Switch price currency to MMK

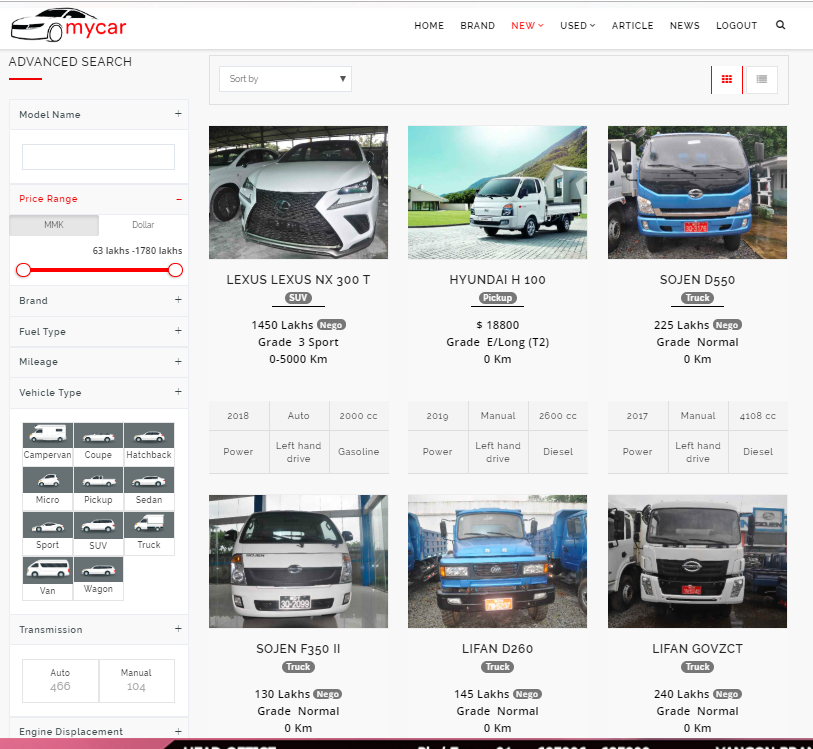click(x=54, y=225)
